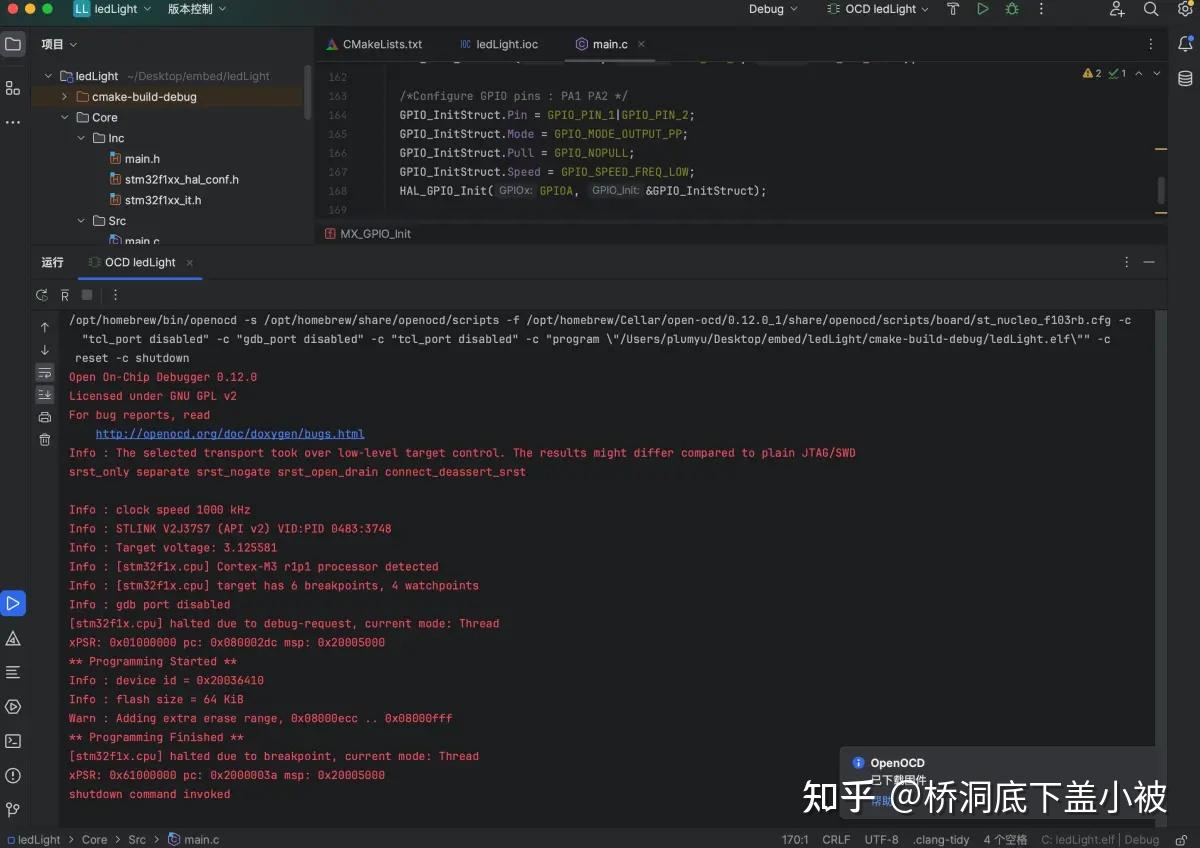
Task: Stop the running process with the square button
Action: [87, 295]
